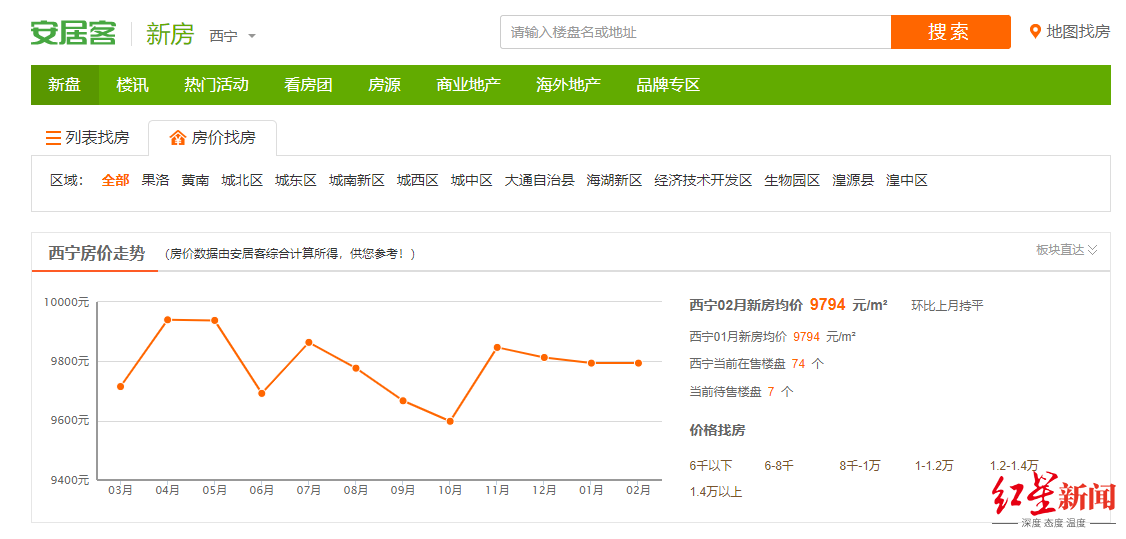The width and height of the screenshot is (1126, 539).
Task: Click the house icon on 房价找房 tab
Action: coord(177,138)
